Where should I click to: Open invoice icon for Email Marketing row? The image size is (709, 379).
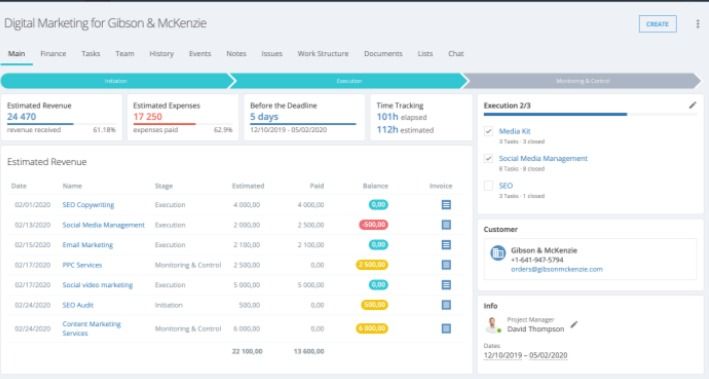click(446, 245)
